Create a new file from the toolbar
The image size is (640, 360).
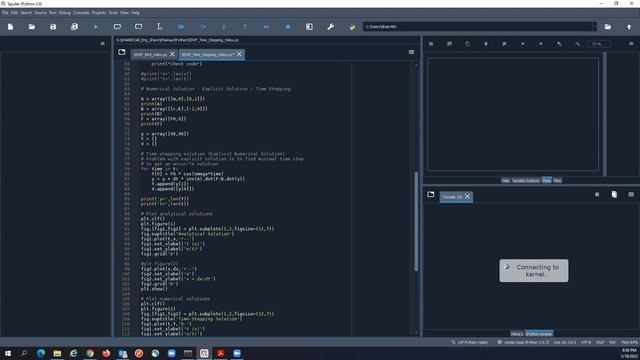click(11, 27)
